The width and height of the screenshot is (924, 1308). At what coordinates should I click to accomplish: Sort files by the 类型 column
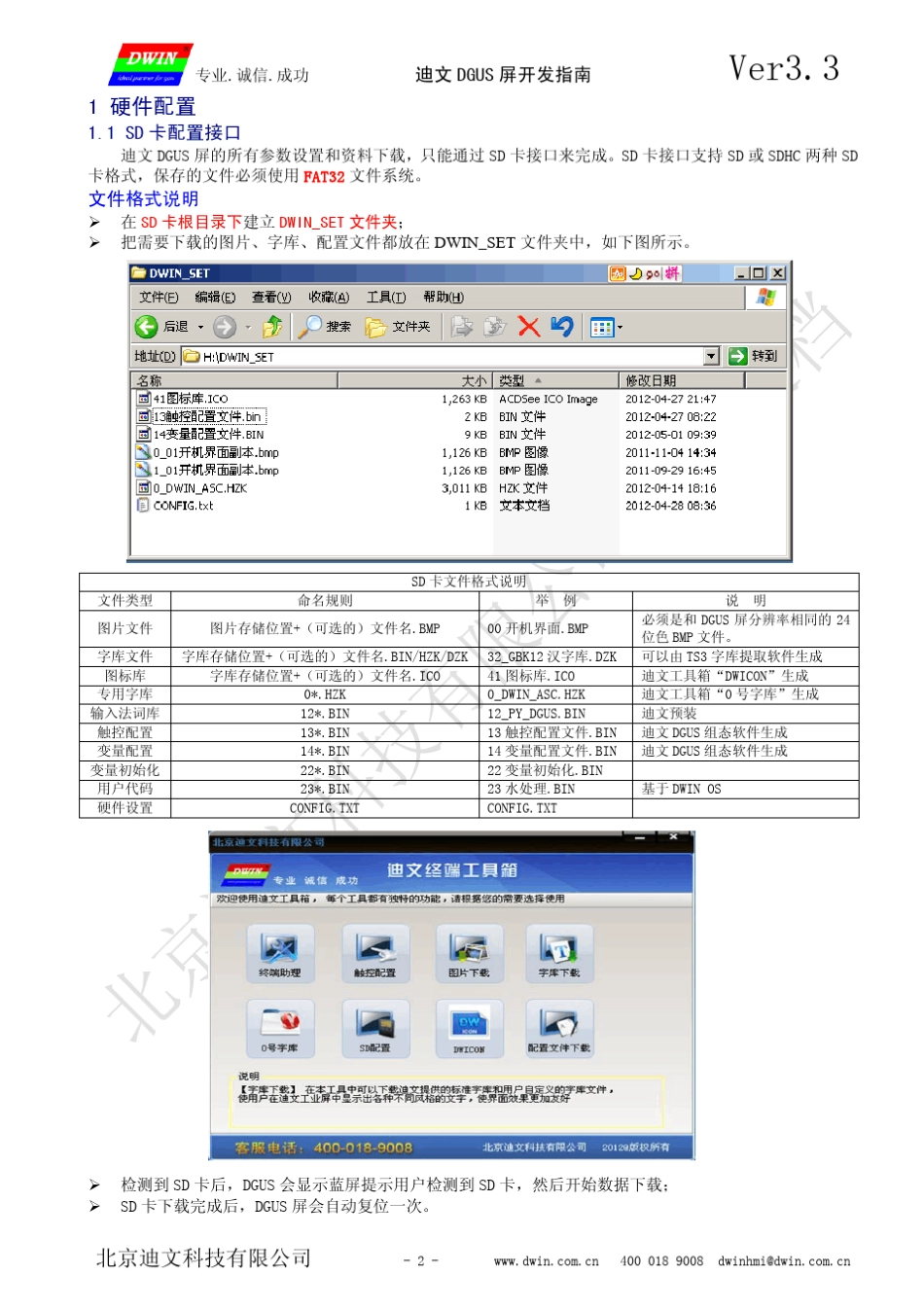tap(556, 380)
